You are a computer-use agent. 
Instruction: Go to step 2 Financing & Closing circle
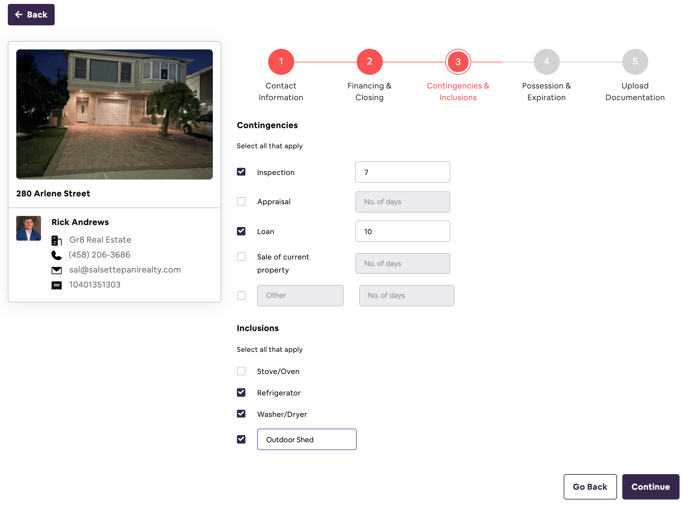[369, 61]
